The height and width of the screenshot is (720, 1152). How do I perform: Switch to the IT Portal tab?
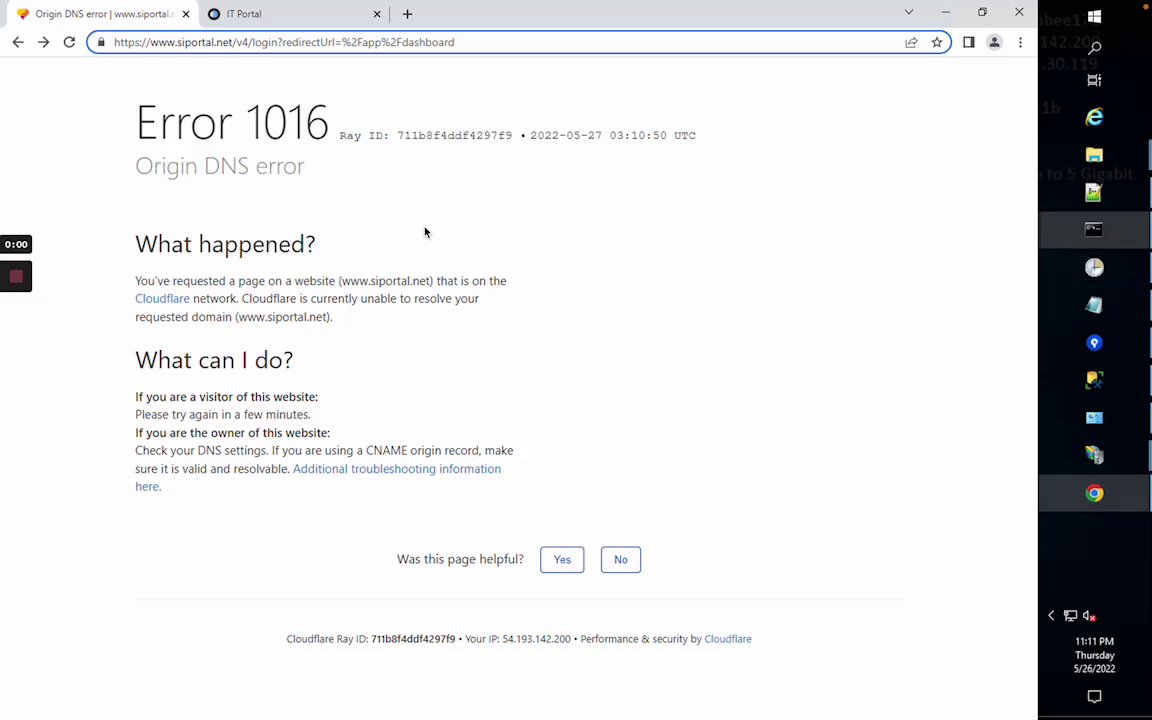click(294, 14)
